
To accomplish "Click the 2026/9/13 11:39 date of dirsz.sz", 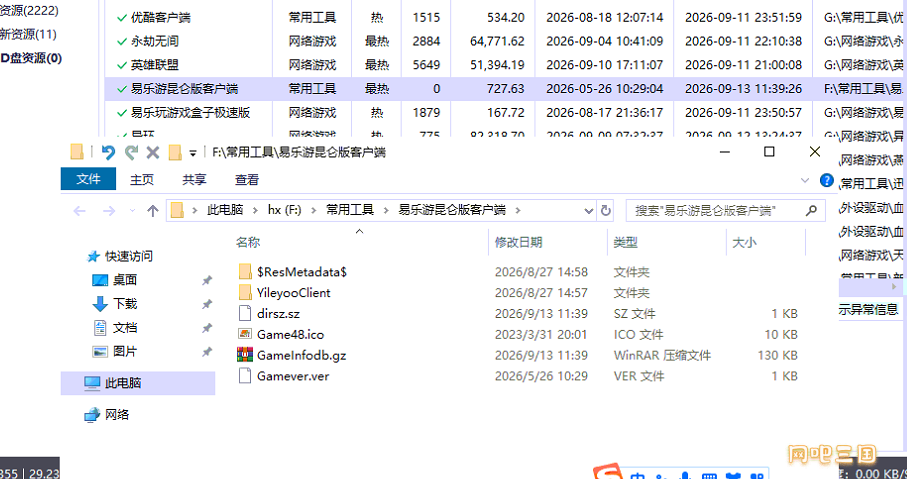I will pos(541,314).
